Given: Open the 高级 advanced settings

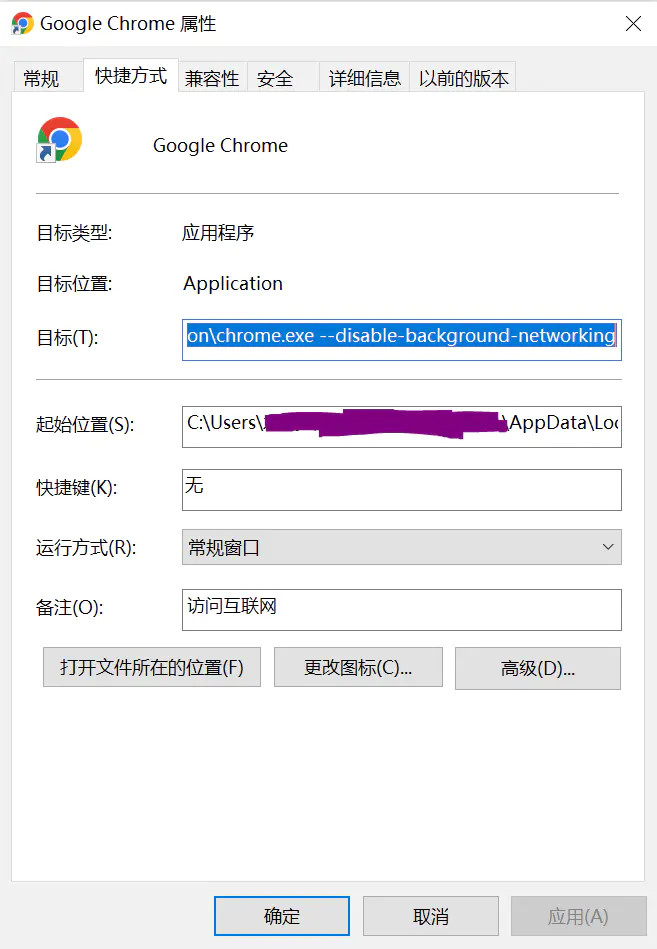Looking at the screenshot, I should point(537,668).
